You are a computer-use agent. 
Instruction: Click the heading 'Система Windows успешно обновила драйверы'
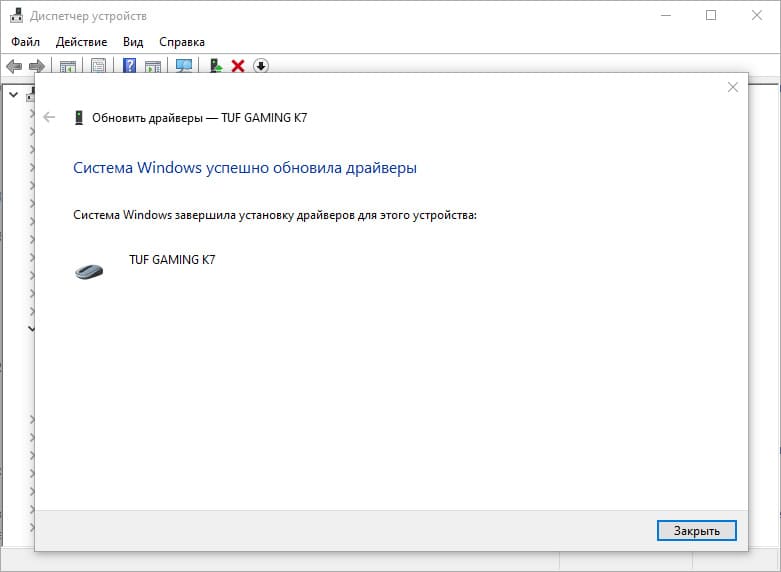click(245, 168)
